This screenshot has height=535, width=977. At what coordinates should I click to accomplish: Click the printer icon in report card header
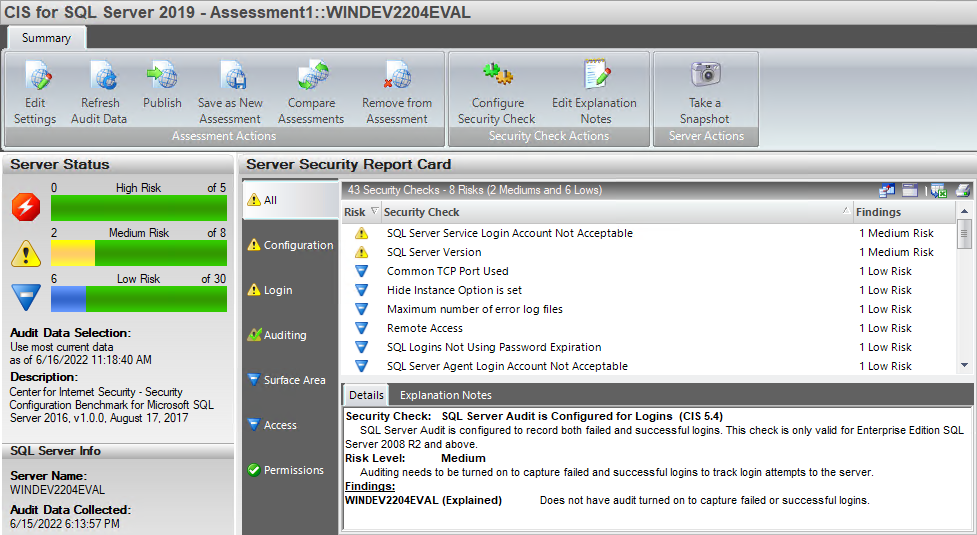coord(962,190)
